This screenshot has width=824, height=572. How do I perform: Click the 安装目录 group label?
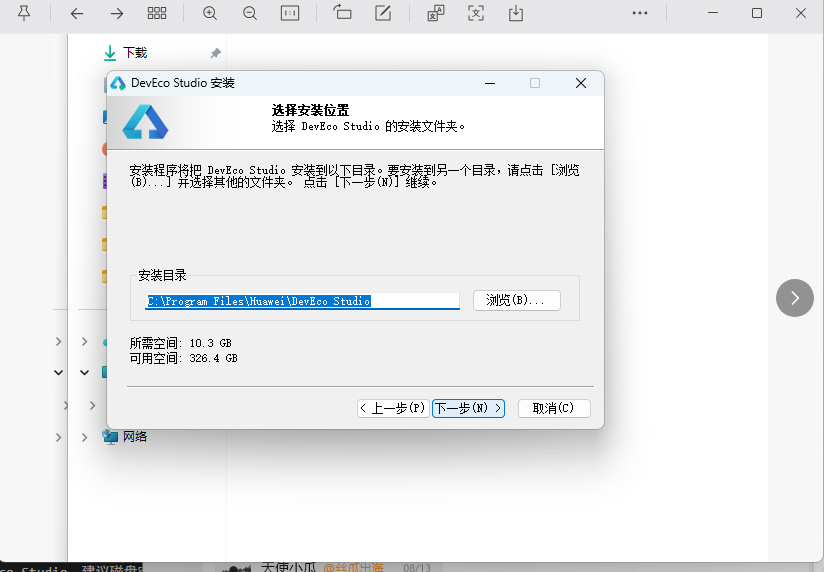162,275
